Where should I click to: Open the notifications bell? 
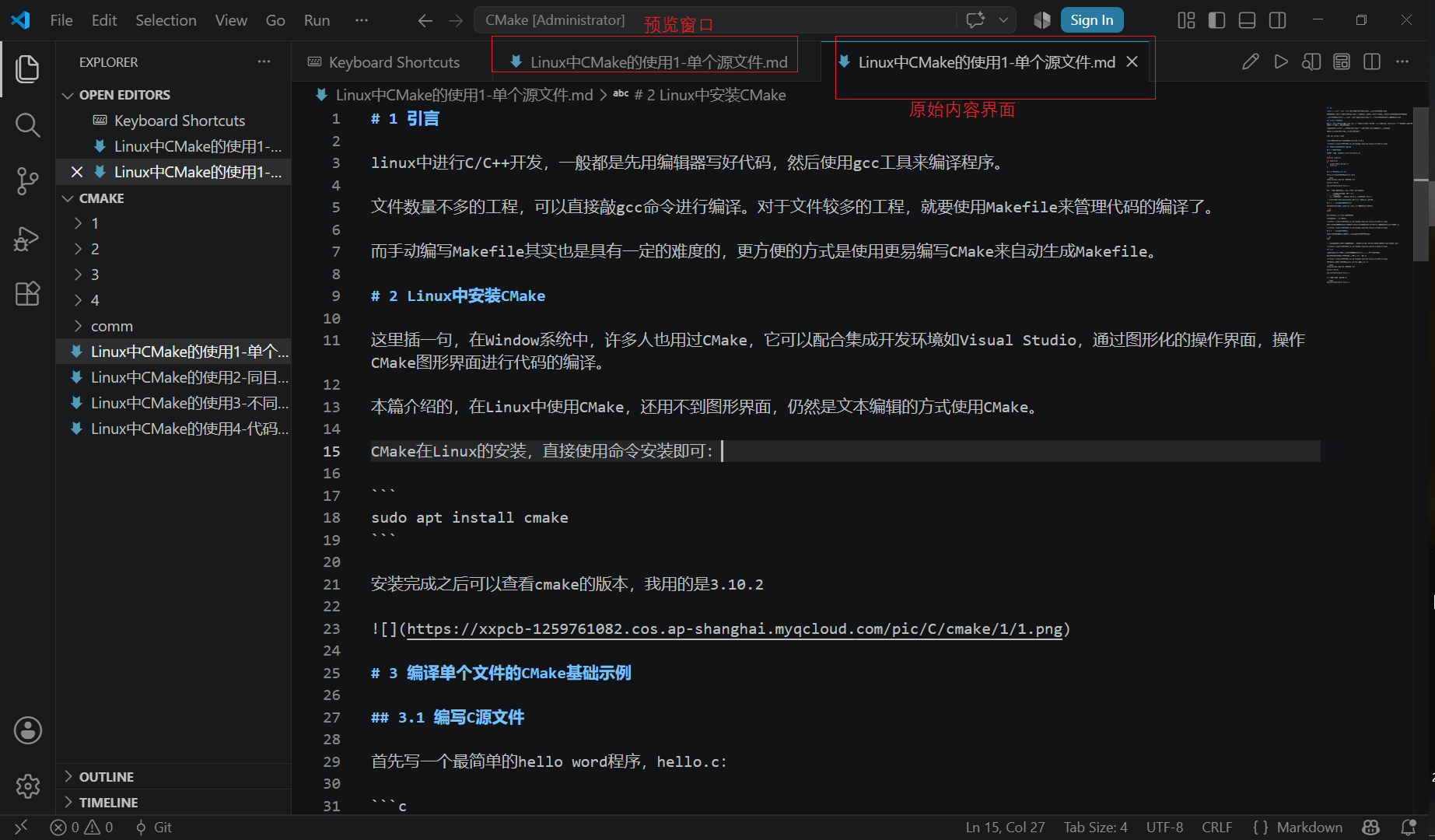1408,828
